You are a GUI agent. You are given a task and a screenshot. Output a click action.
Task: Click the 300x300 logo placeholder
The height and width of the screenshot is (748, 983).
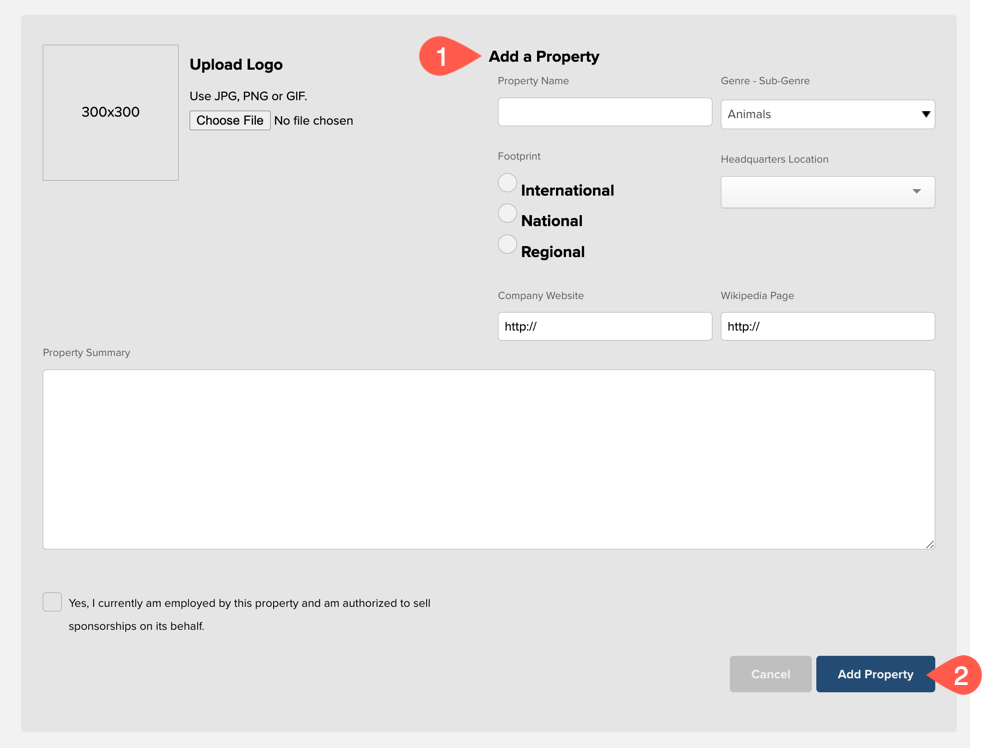click(110, 112)
